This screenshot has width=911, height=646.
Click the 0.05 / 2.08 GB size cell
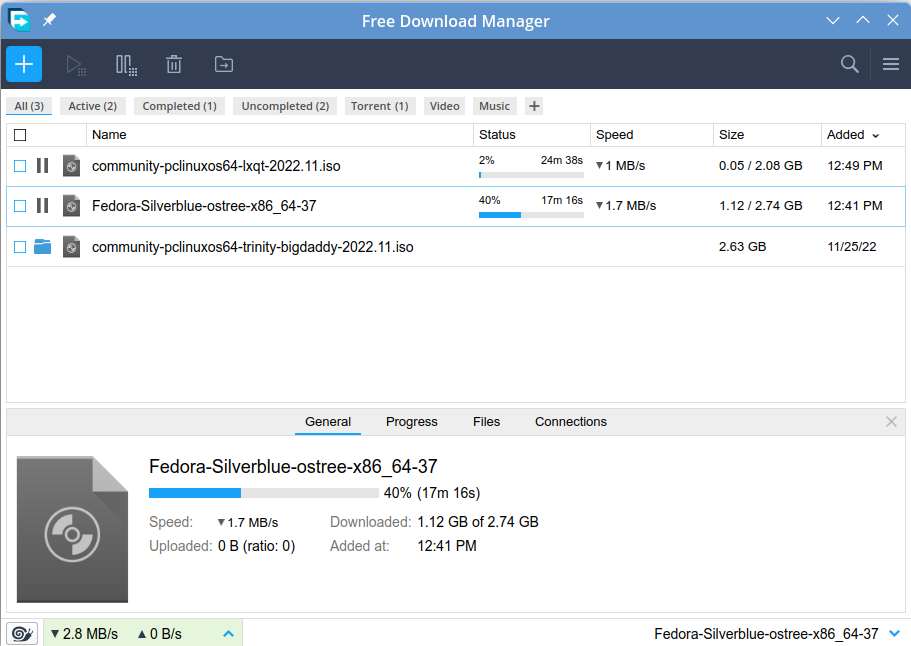(x=761, y=166)
